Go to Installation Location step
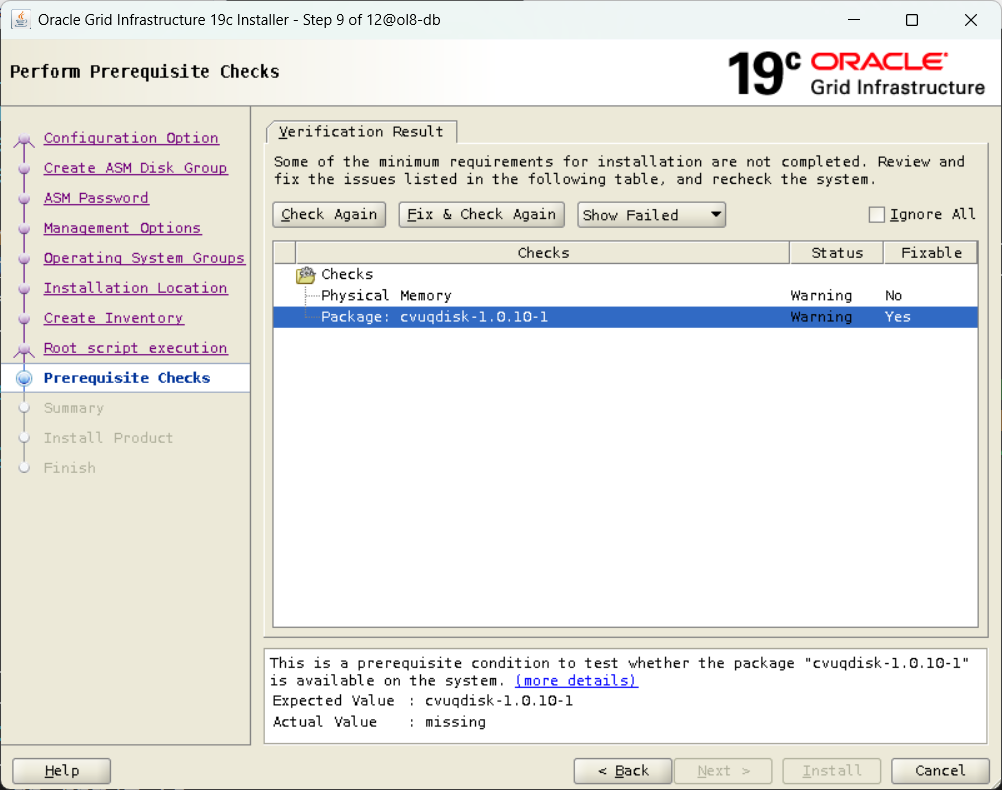This screenshot has width=1002, height=790. (135, 288)
